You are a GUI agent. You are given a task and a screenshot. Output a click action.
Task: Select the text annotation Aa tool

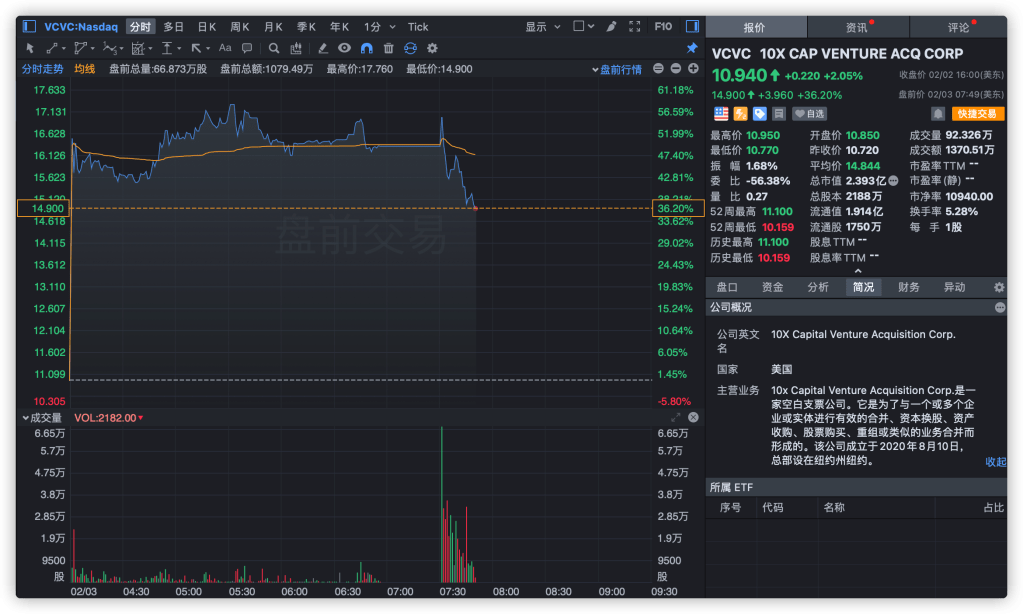(225, 47)
